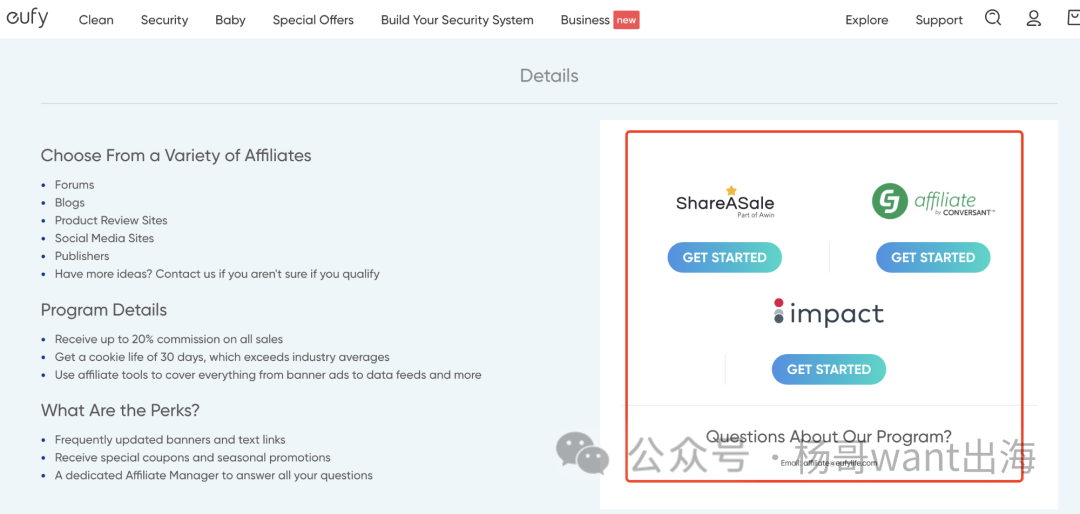Open the Special Offers menu
Viewport: 1080px width, 514px height.
[x=313, y=20]
